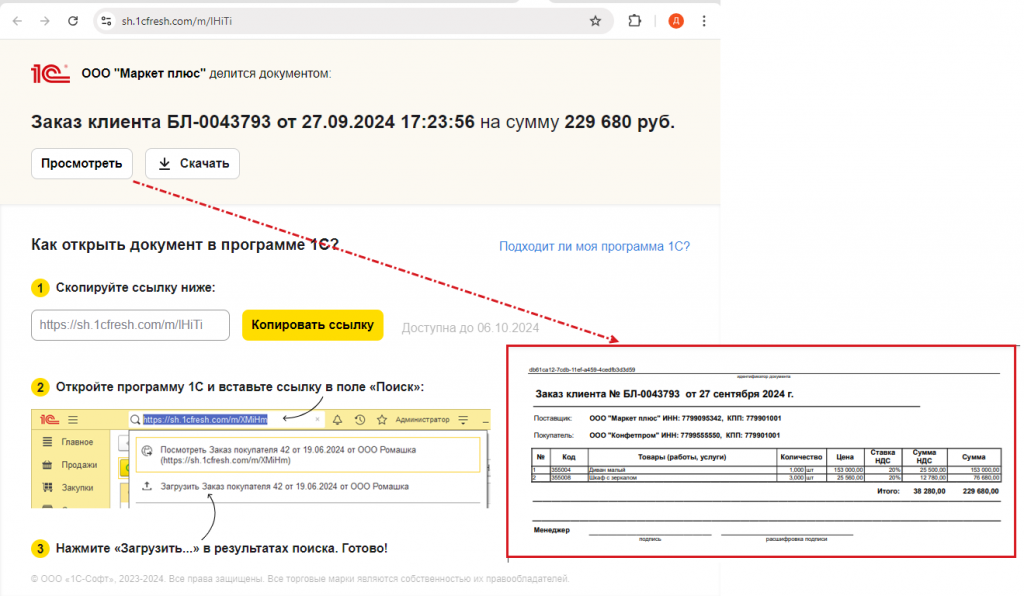Click the clear X in illustration search field

coord(317,420)
